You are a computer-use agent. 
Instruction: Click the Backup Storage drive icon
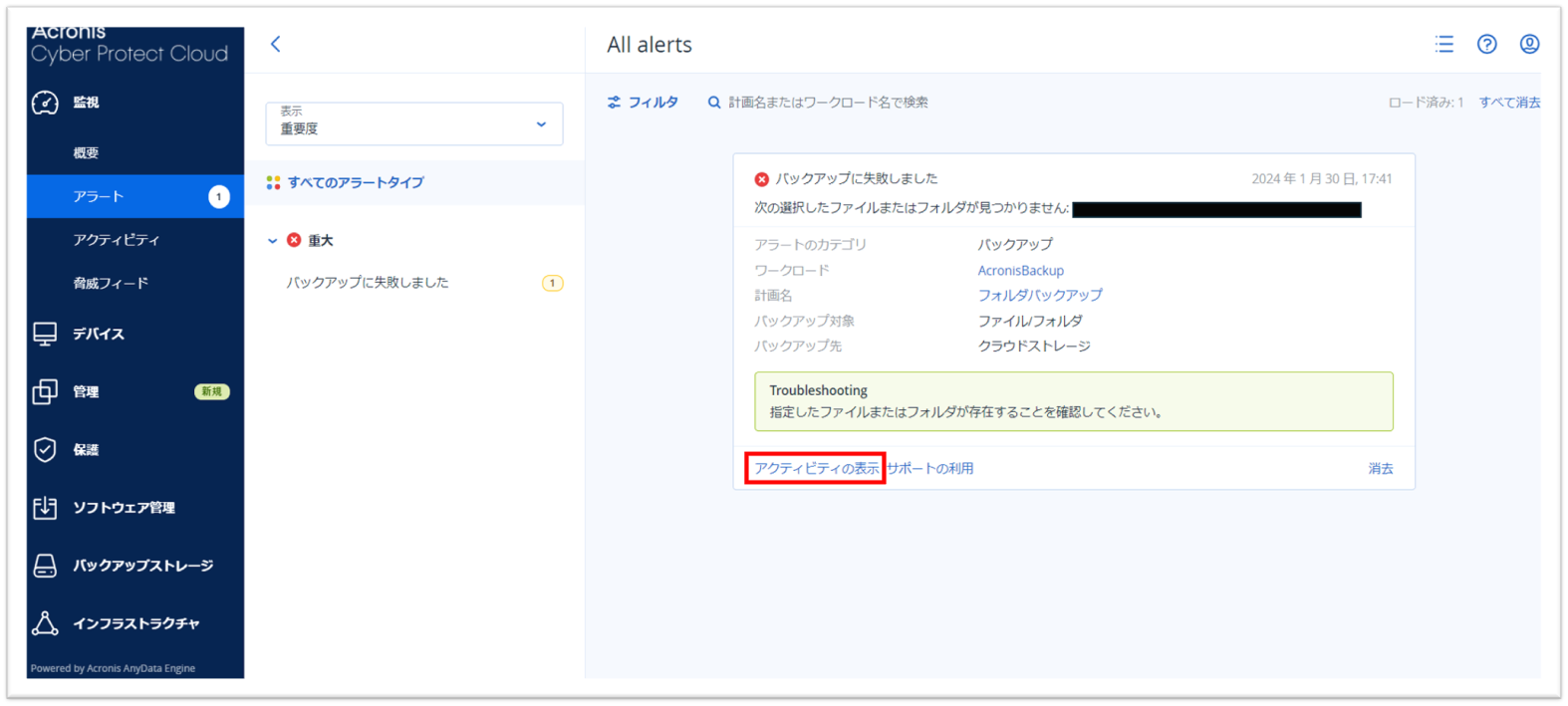point(45,566)
